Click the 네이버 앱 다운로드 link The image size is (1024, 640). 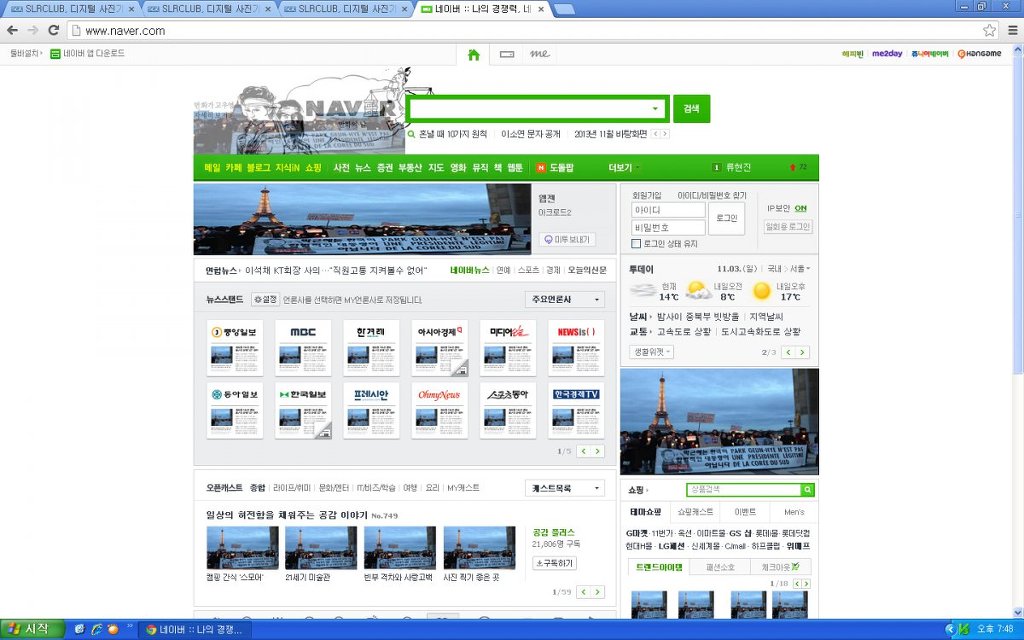click(88, 54)
